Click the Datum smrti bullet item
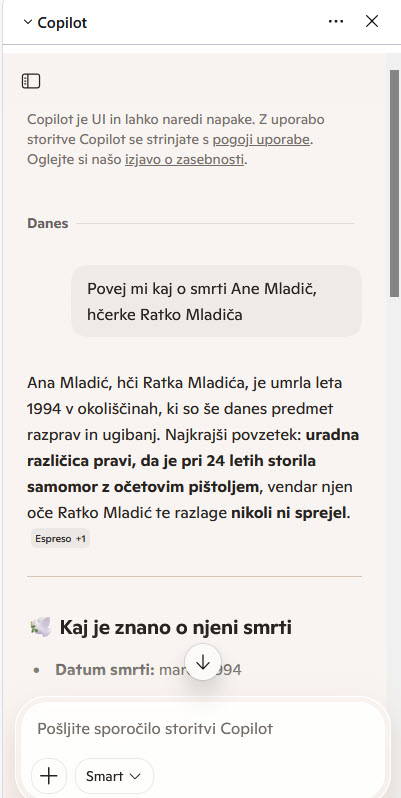The width and height of the screenshot is (401, 798). tap(148, 670)
